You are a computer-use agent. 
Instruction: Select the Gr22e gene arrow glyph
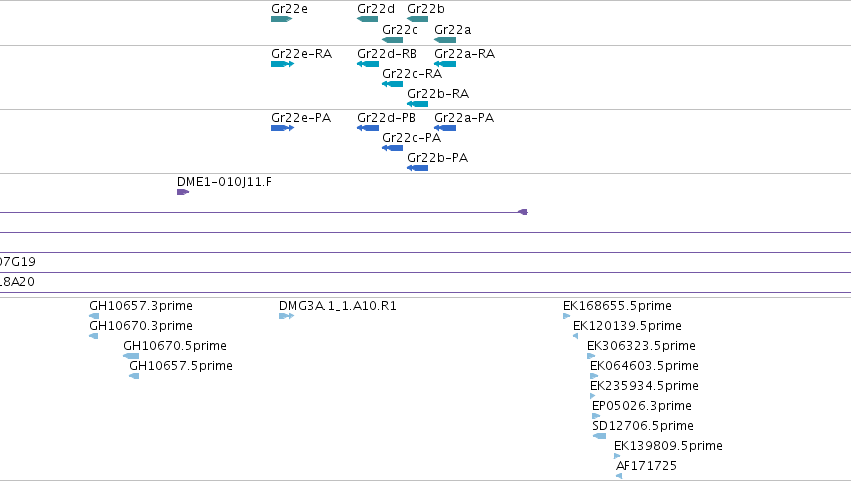pyautogui.click(x=282, y=19)
